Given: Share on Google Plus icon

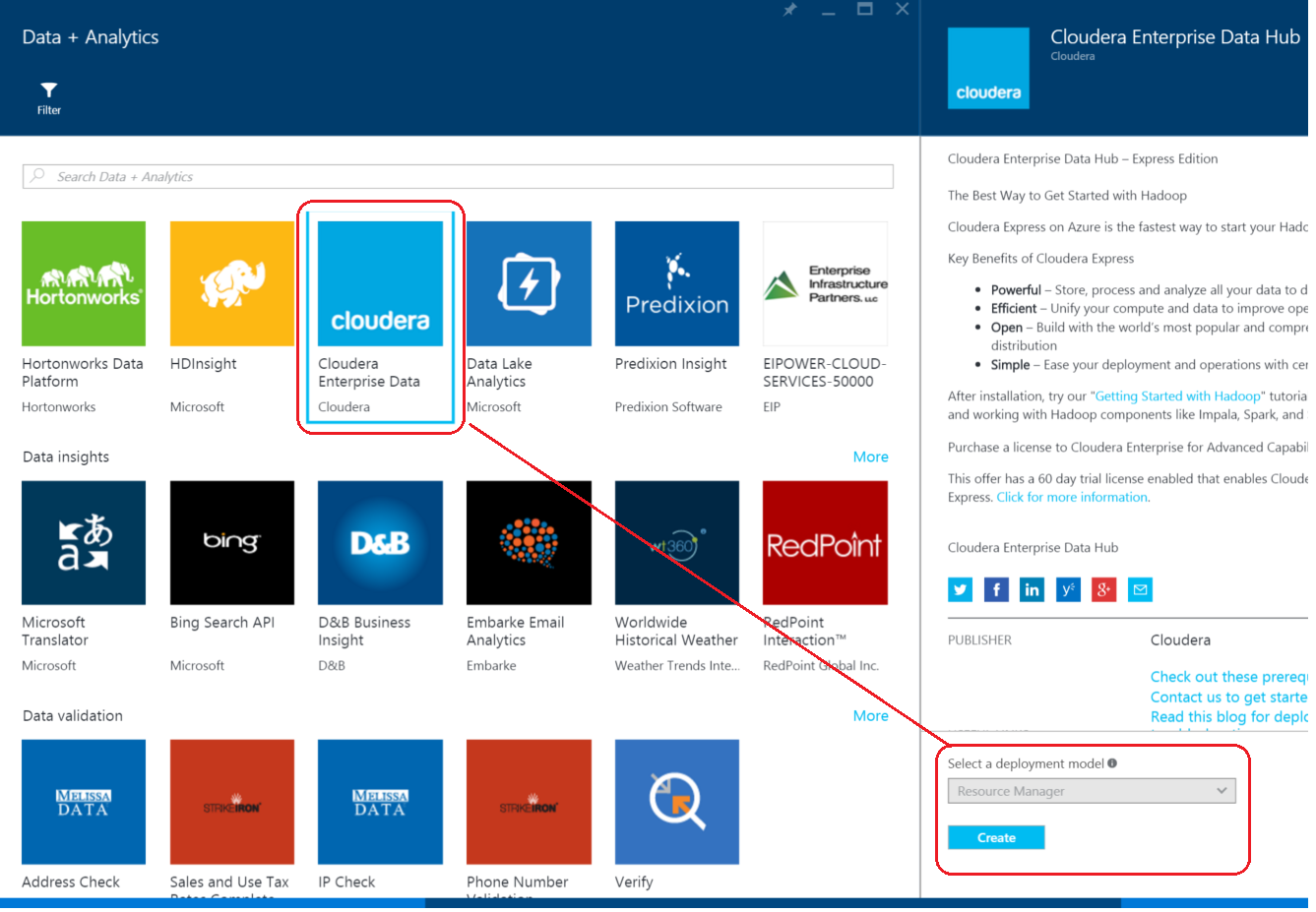Looking at the screenshot, I should (x=1104, y=589).
